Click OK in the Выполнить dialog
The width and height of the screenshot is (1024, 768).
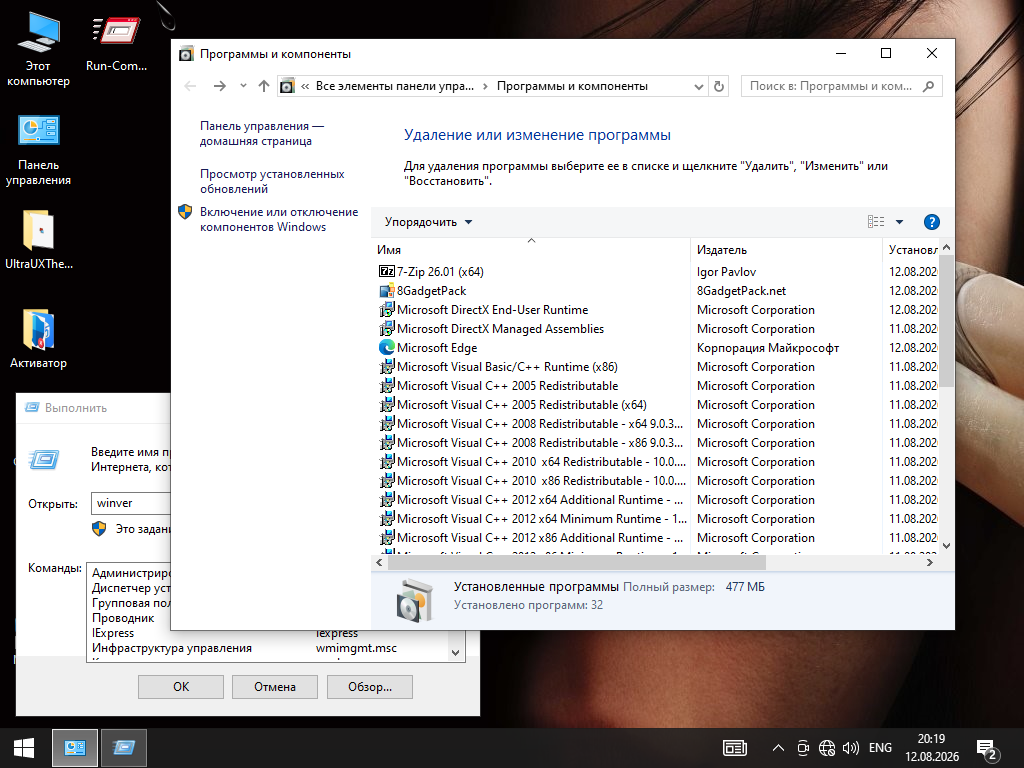(181, 686)
